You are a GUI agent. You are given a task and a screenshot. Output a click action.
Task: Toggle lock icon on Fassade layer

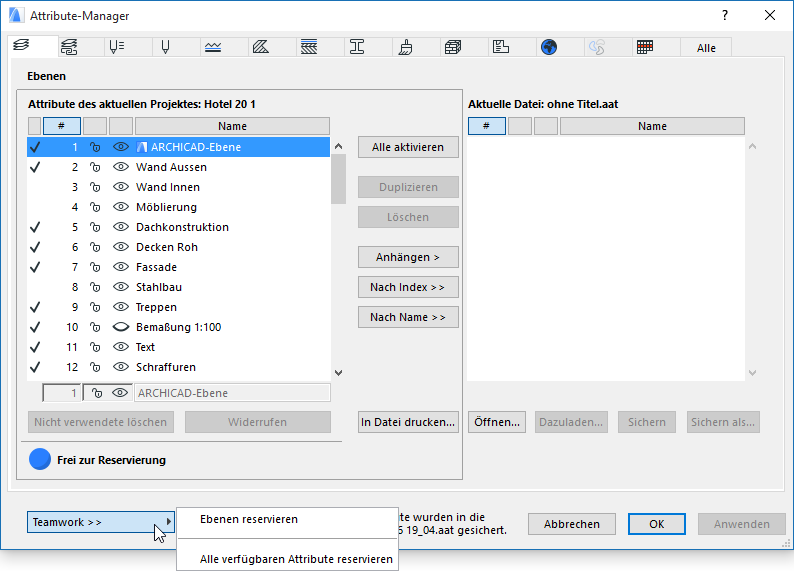(95, 267)
